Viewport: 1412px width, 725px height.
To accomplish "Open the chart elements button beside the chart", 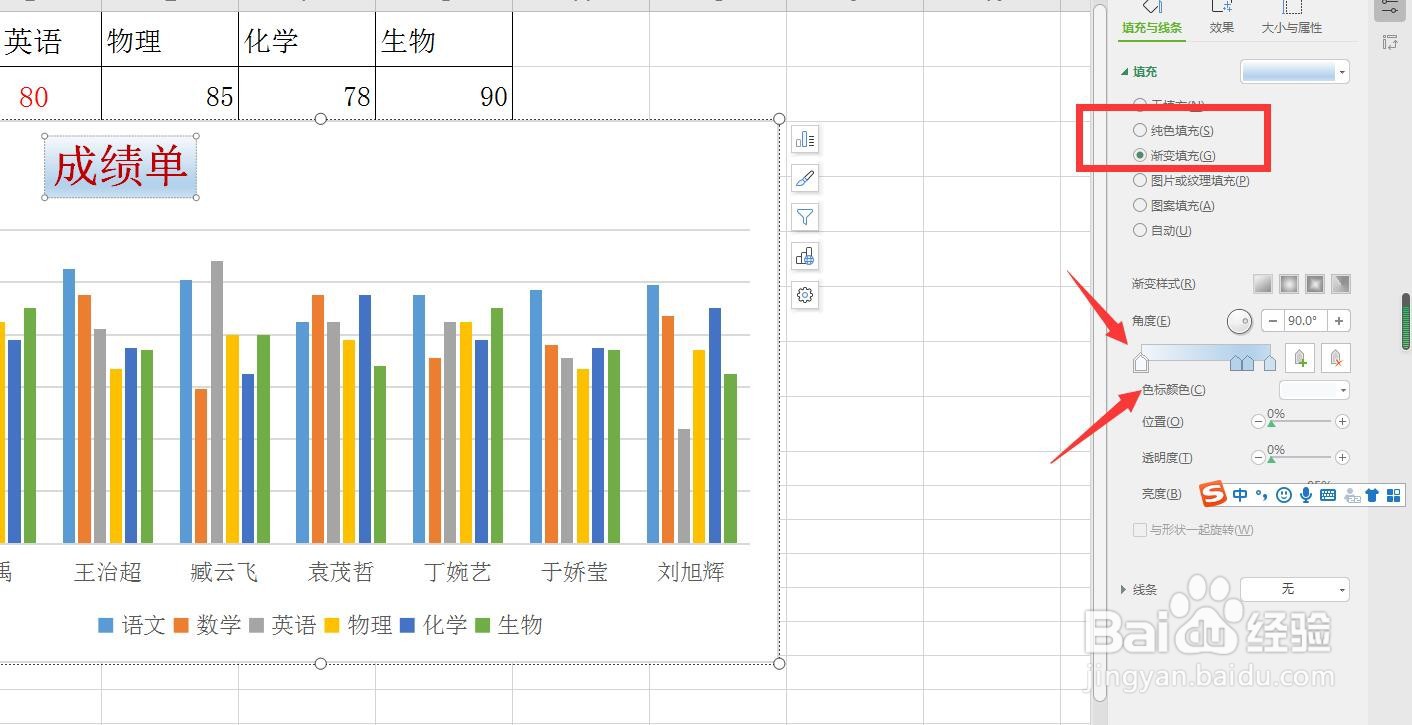I will (805, 140).
